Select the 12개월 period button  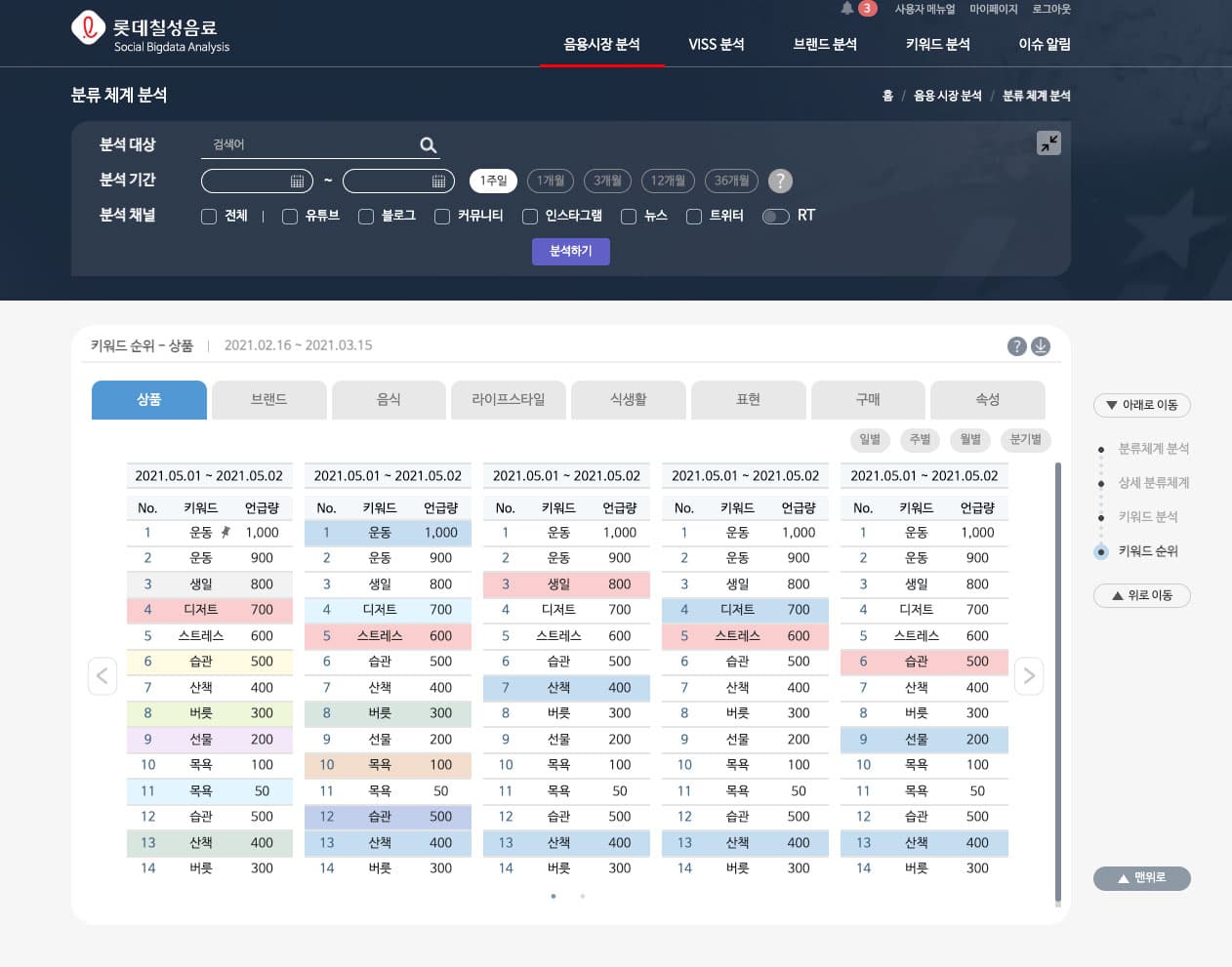coord(668,181)
